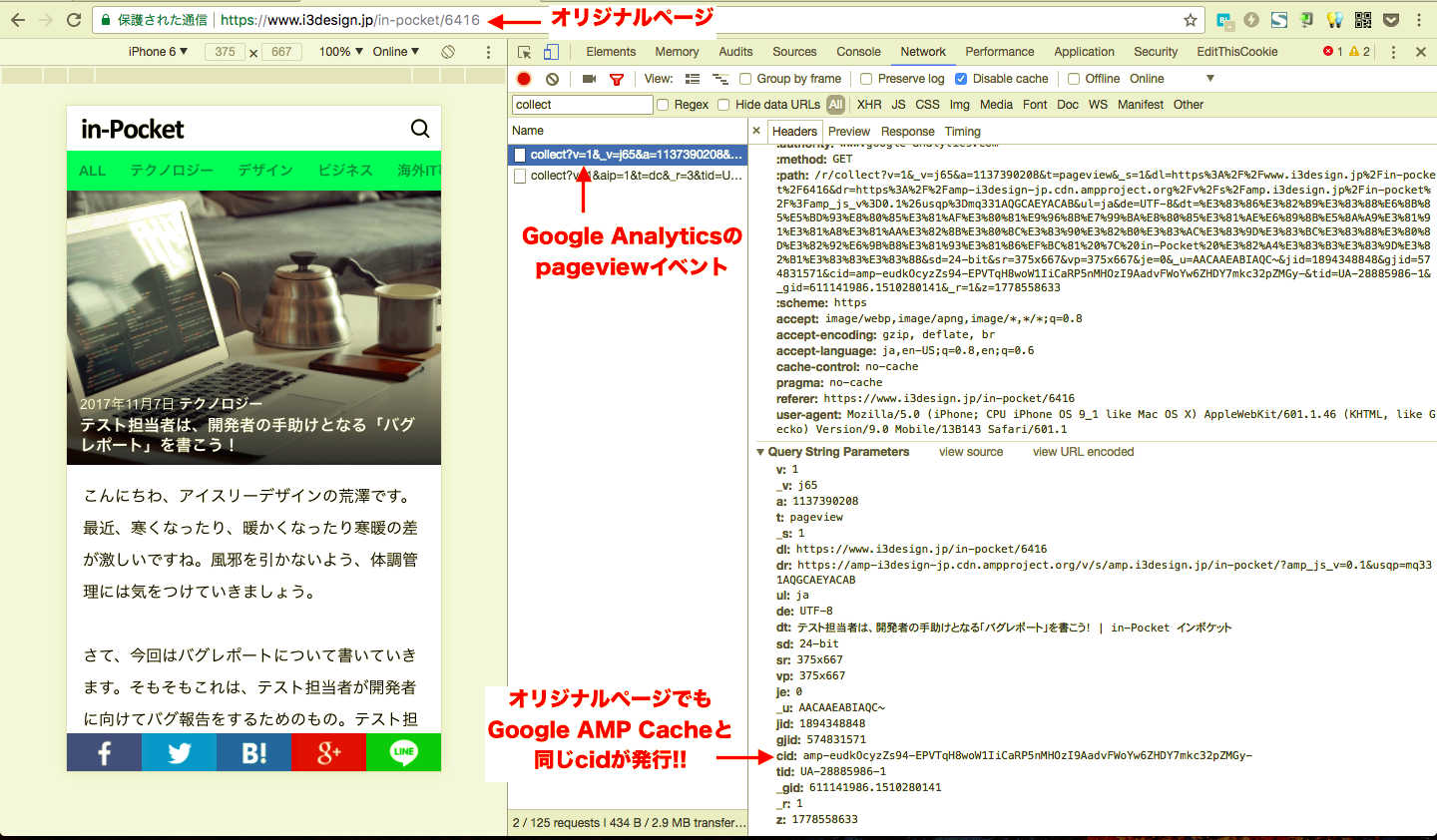Image resolution: width=1437 pixels, height=840 pixels.
Task: Check Hide data URLs
Action: point(723,105)
